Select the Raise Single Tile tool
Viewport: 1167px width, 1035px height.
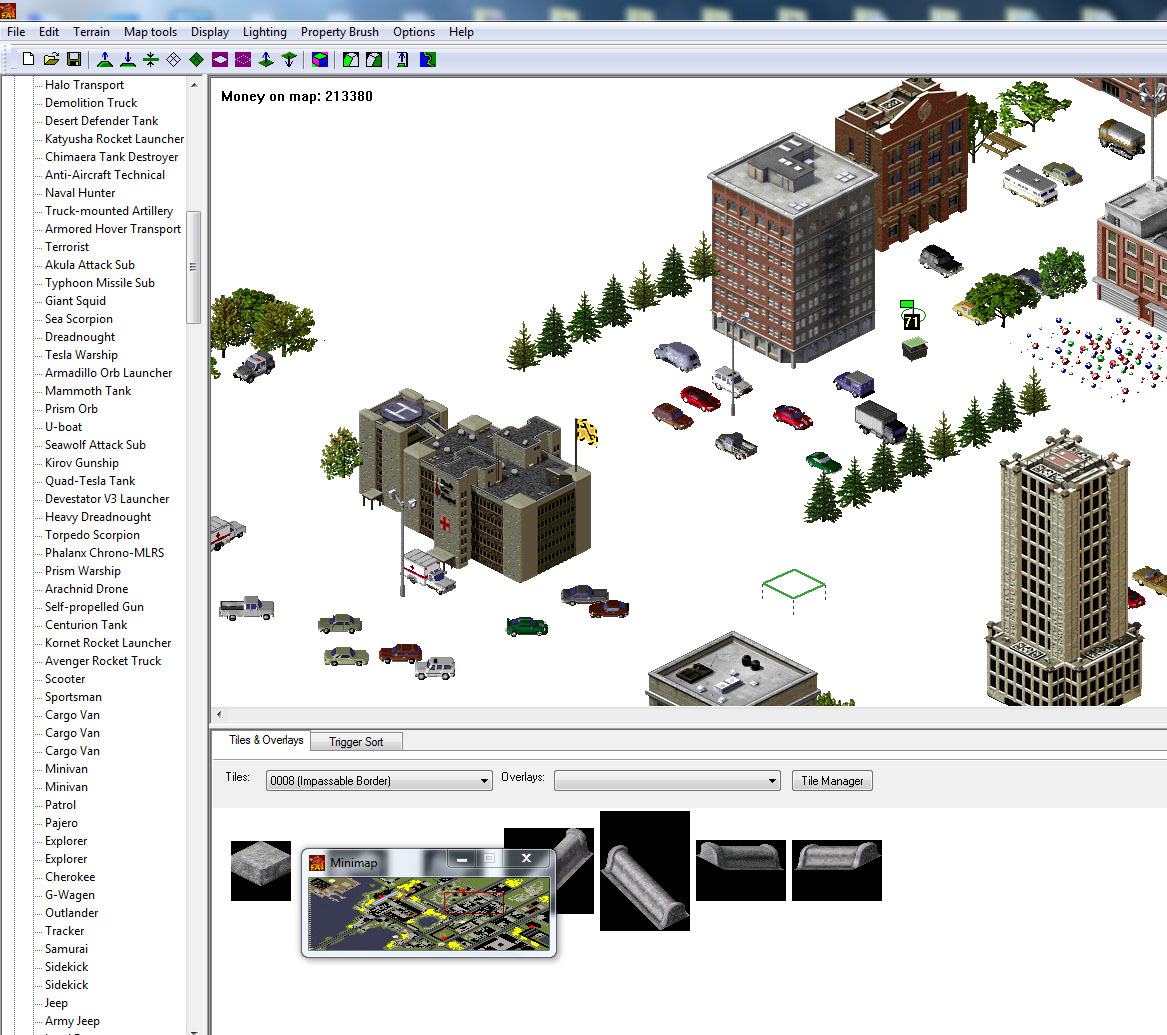point(266,60)
